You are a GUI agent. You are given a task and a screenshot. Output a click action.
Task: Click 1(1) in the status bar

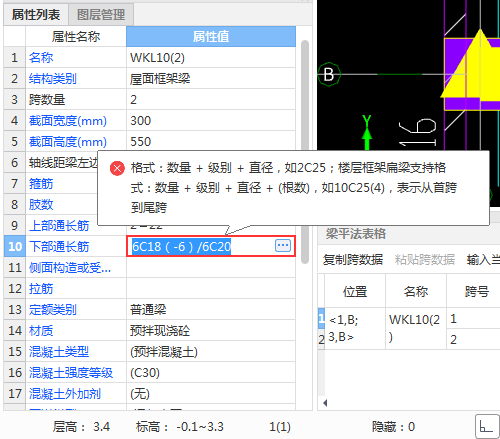[x=280, y=426]
